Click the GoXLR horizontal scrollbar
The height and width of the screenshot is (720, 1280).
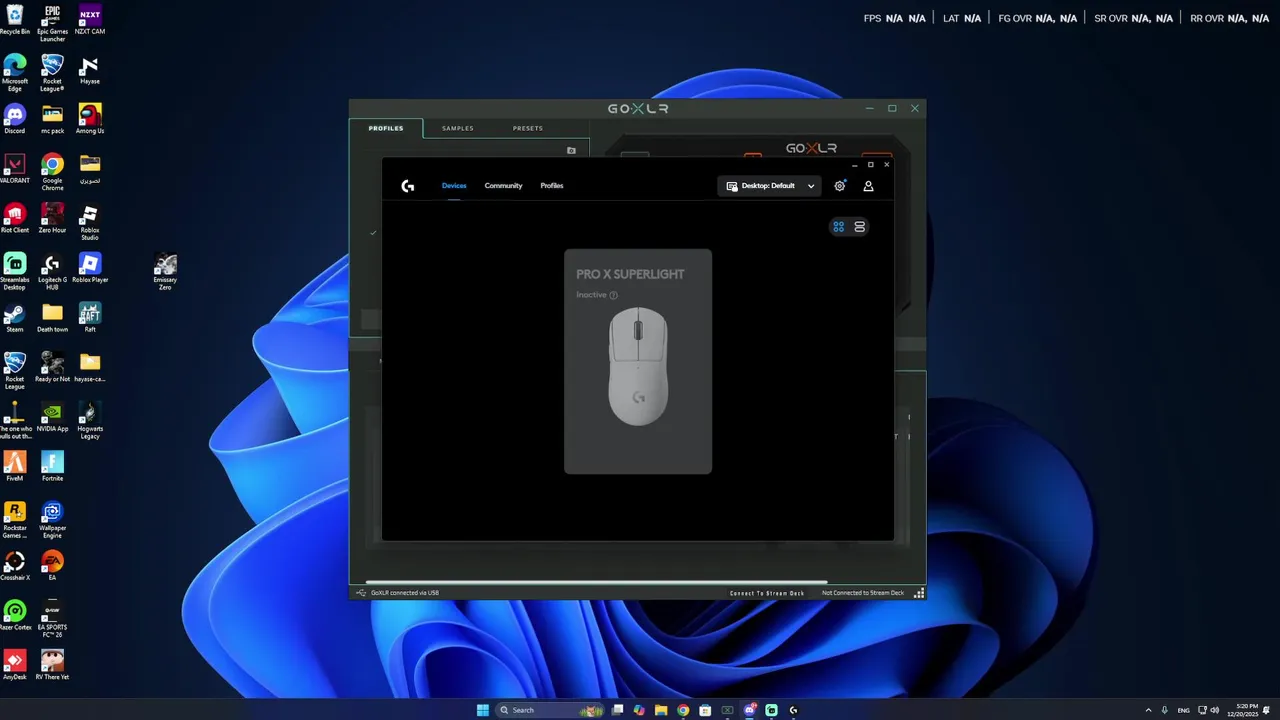596,582
